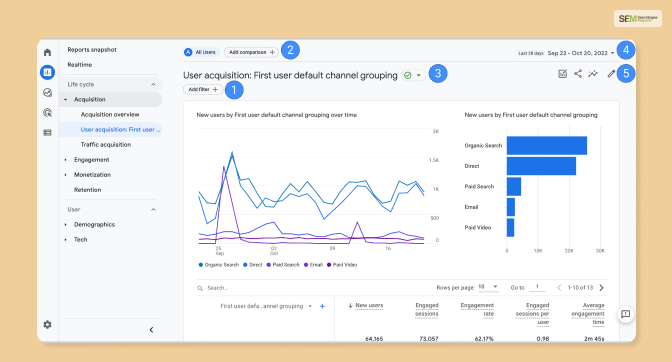Sort by Engaged sessions per user column
The image size is (672, 362).
pos(532,314)
